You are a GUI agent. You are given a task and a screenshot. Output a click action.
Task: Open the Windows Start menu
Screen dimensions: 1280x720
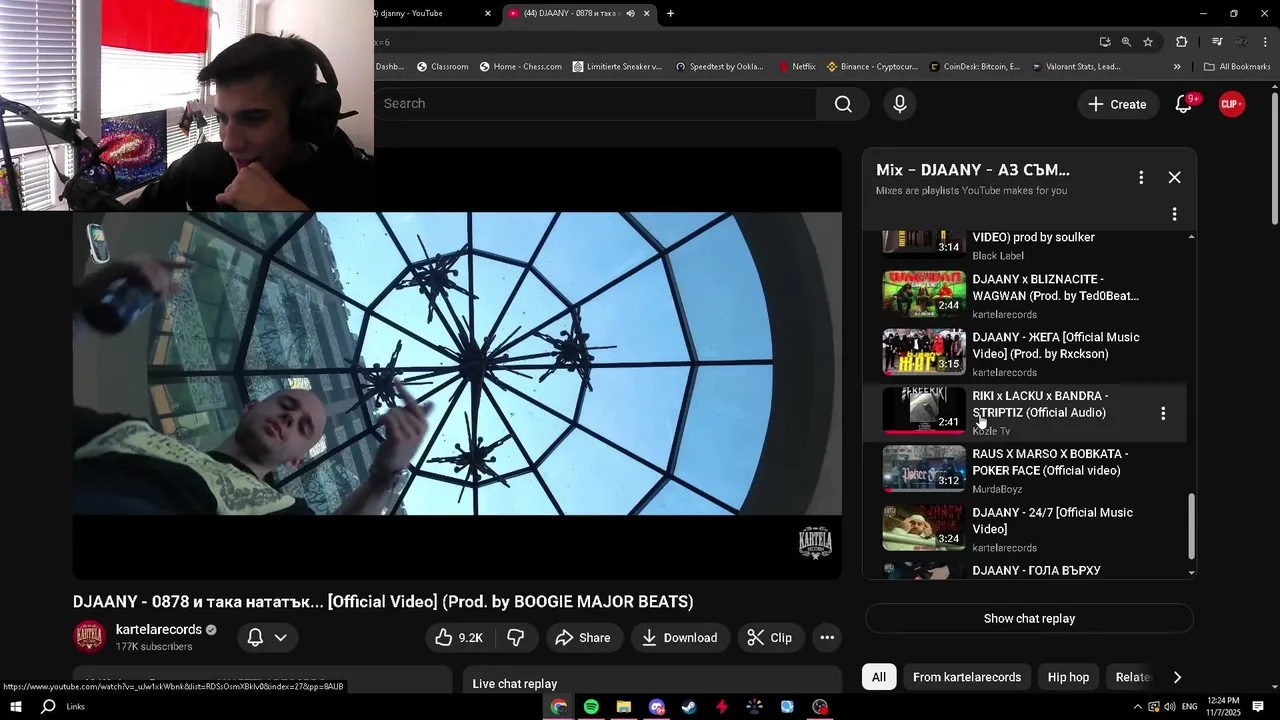15,707
